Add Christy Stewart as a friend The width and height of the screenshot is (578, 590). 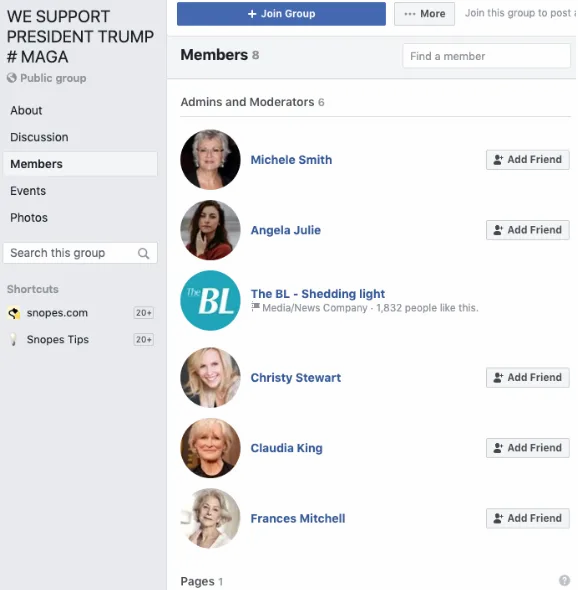coord(527,377)
